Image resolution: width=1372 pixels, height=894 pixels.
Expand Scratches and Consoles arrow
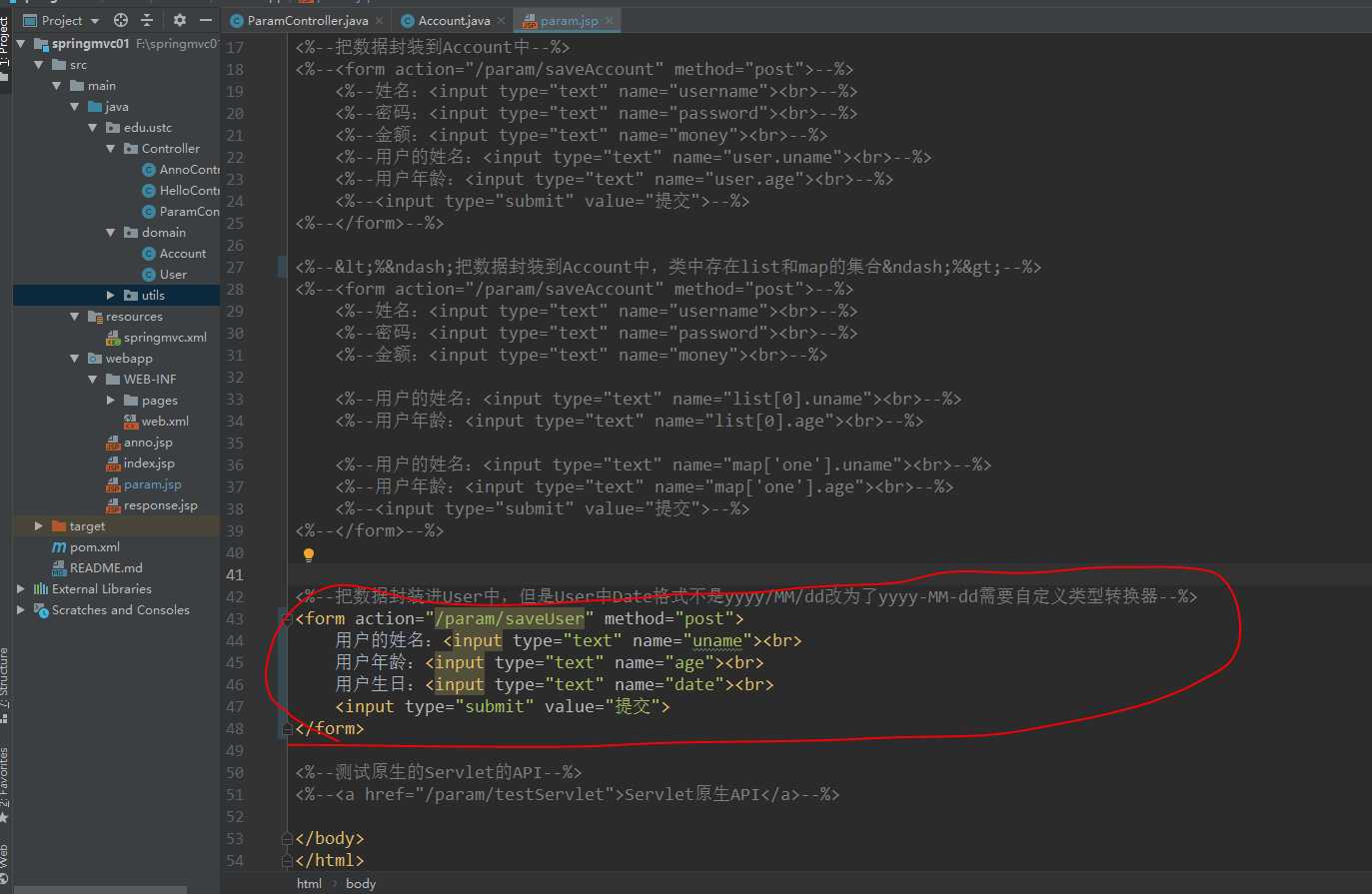[x=21, y=610]
